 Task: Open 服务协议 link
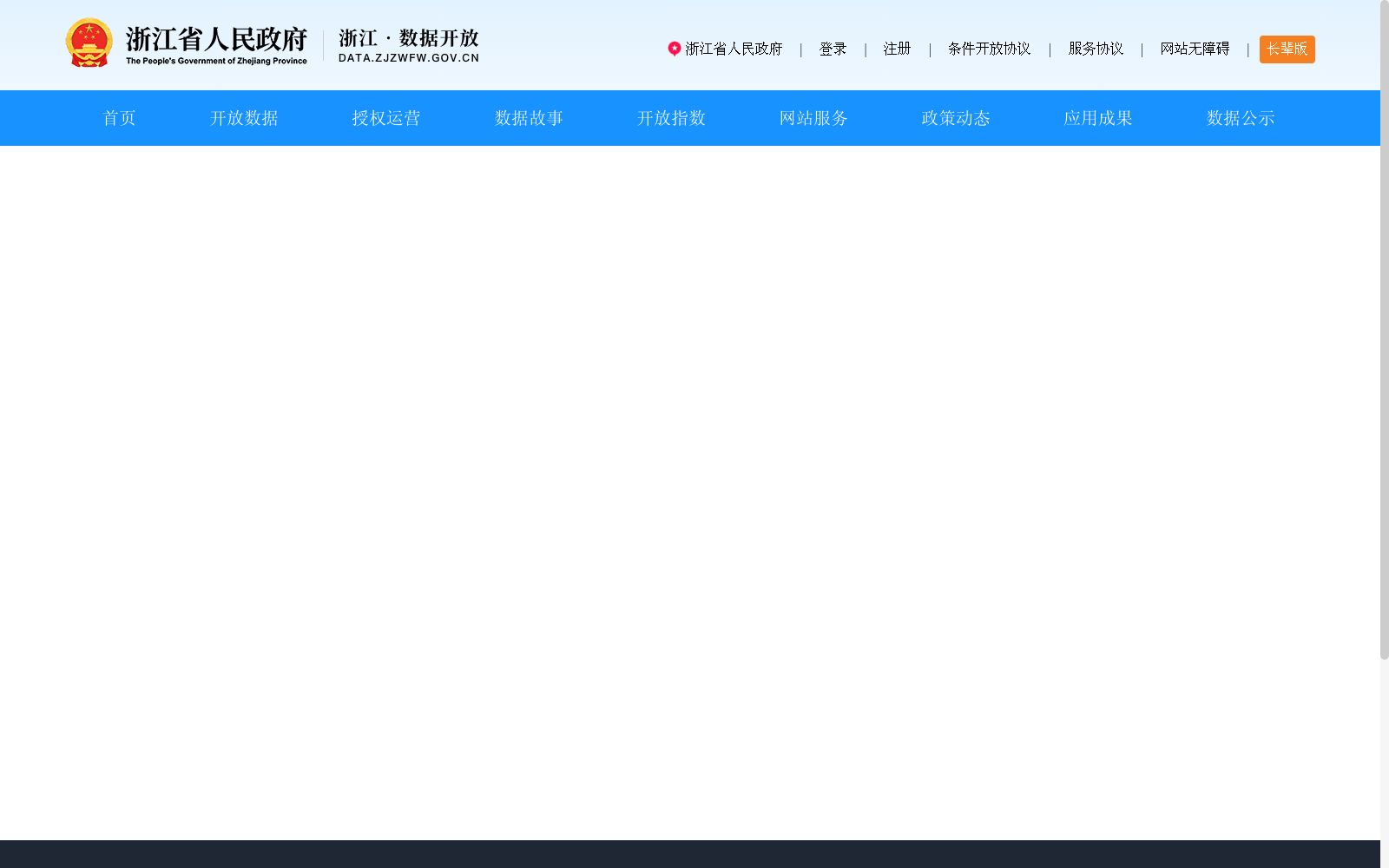(1096, 49)
